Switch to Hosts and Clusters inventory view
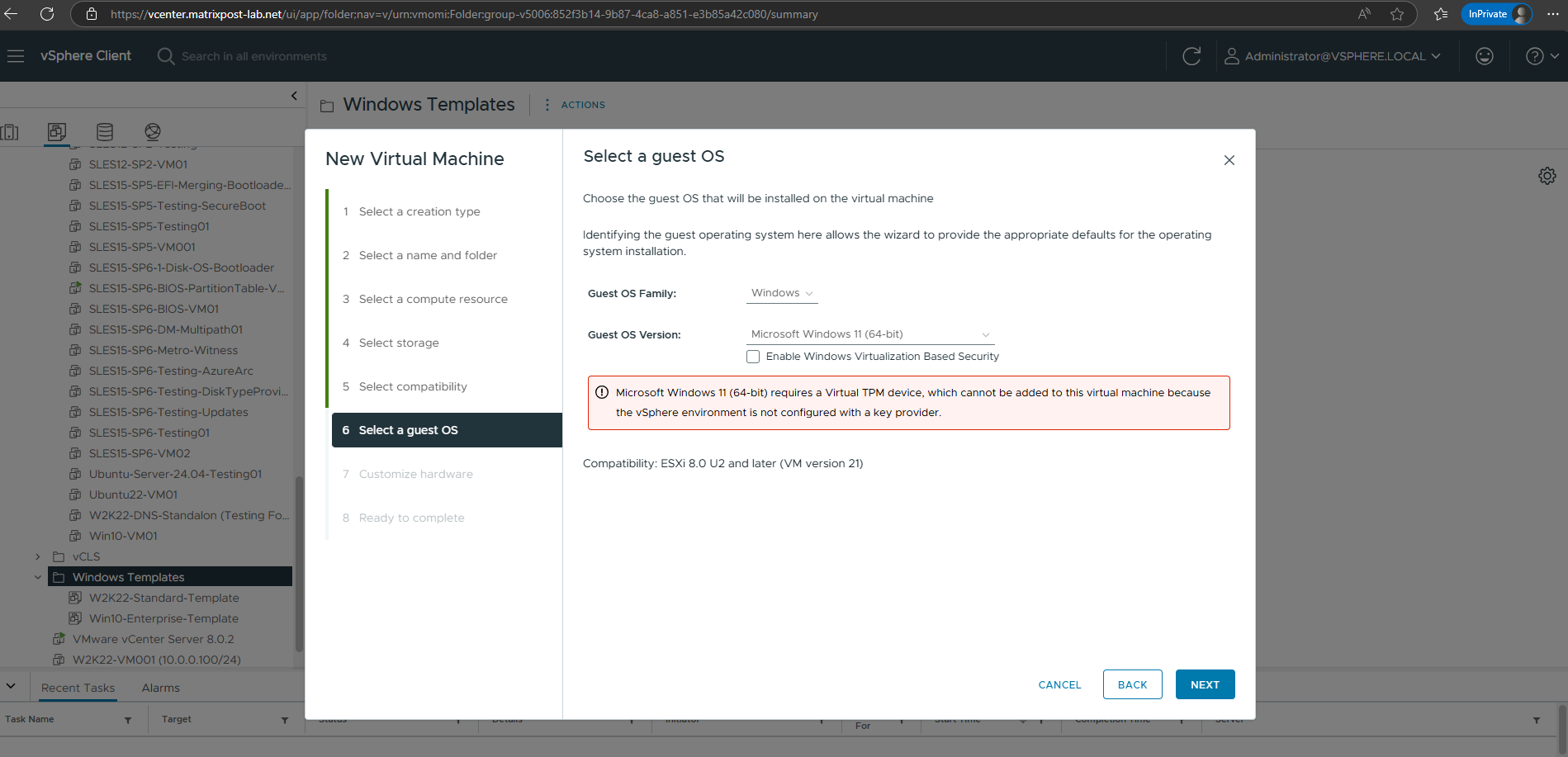This screenshot has width=1568, height=757. tap(10, 132)
